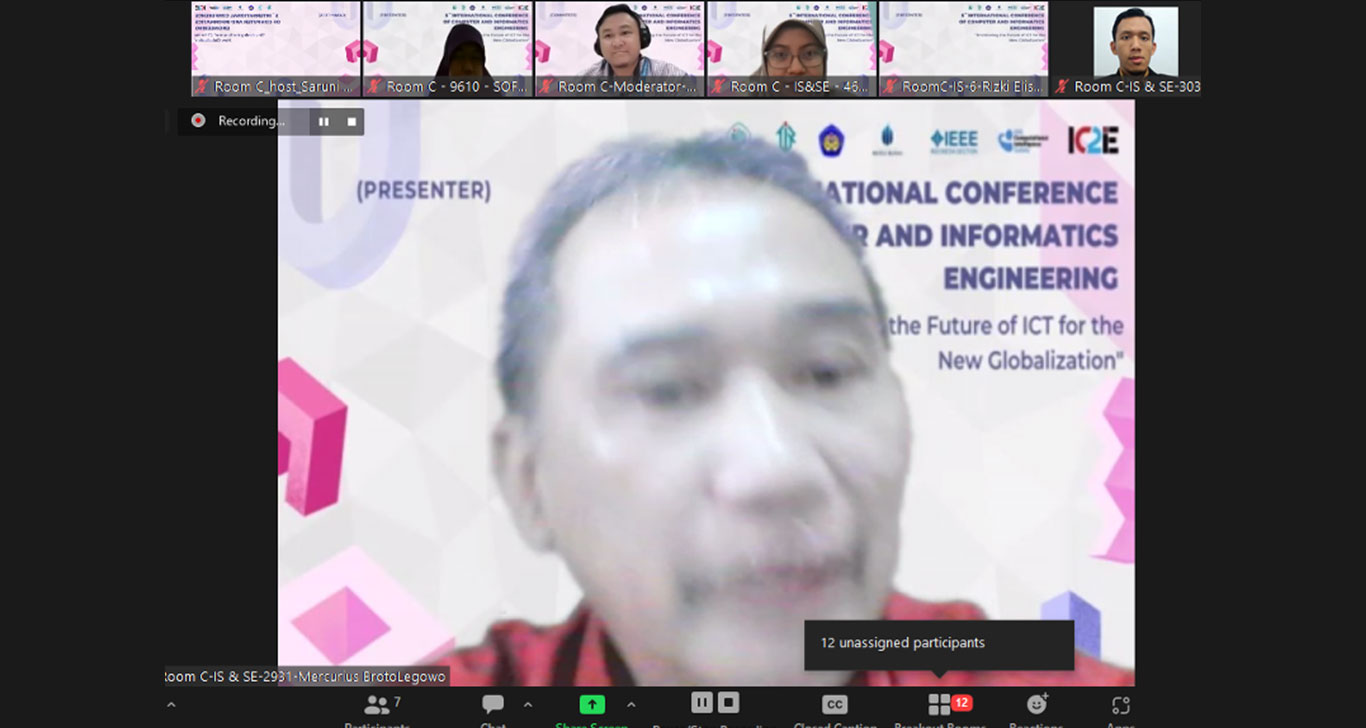Stop recording from the top-left recording bar
This screenshot has height=728, width=1366.
point(352,121)
